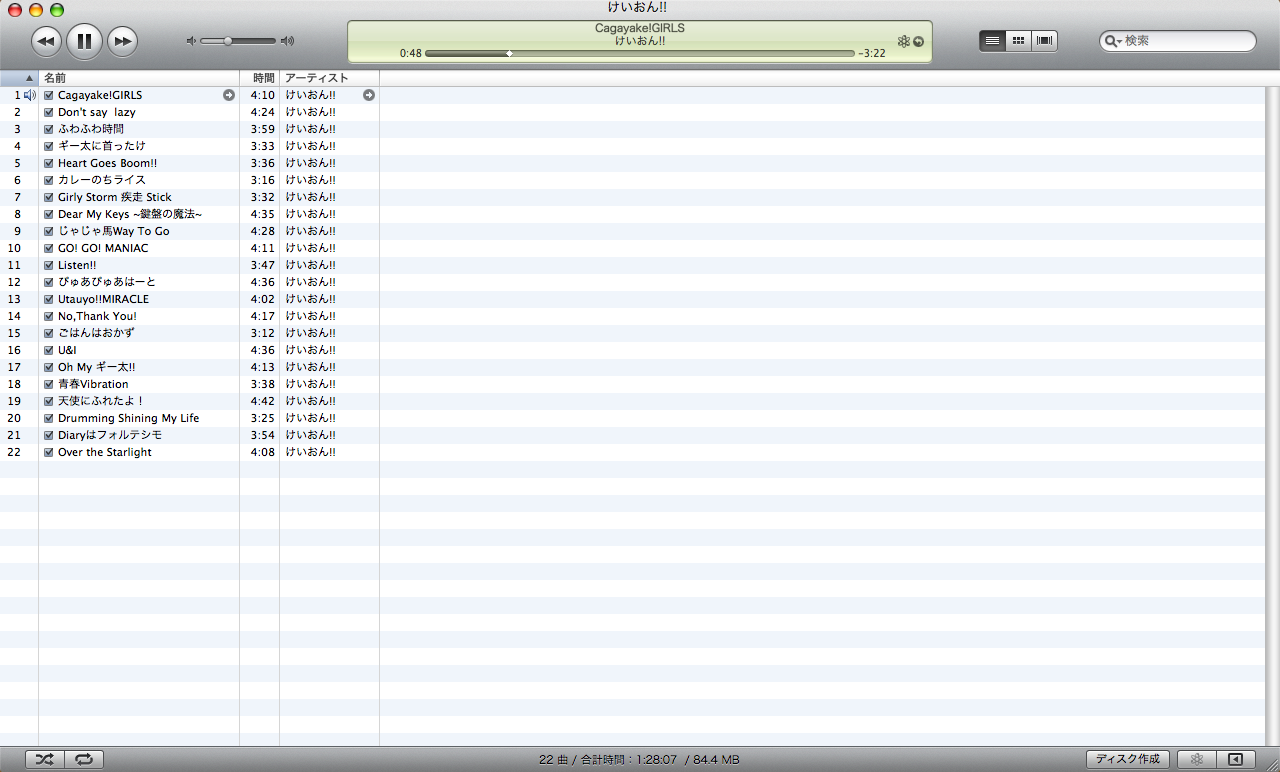Select the track Dear My Keys ~鍵盤の魔法~
This screenshot has height=772, width=1280.
130,214
